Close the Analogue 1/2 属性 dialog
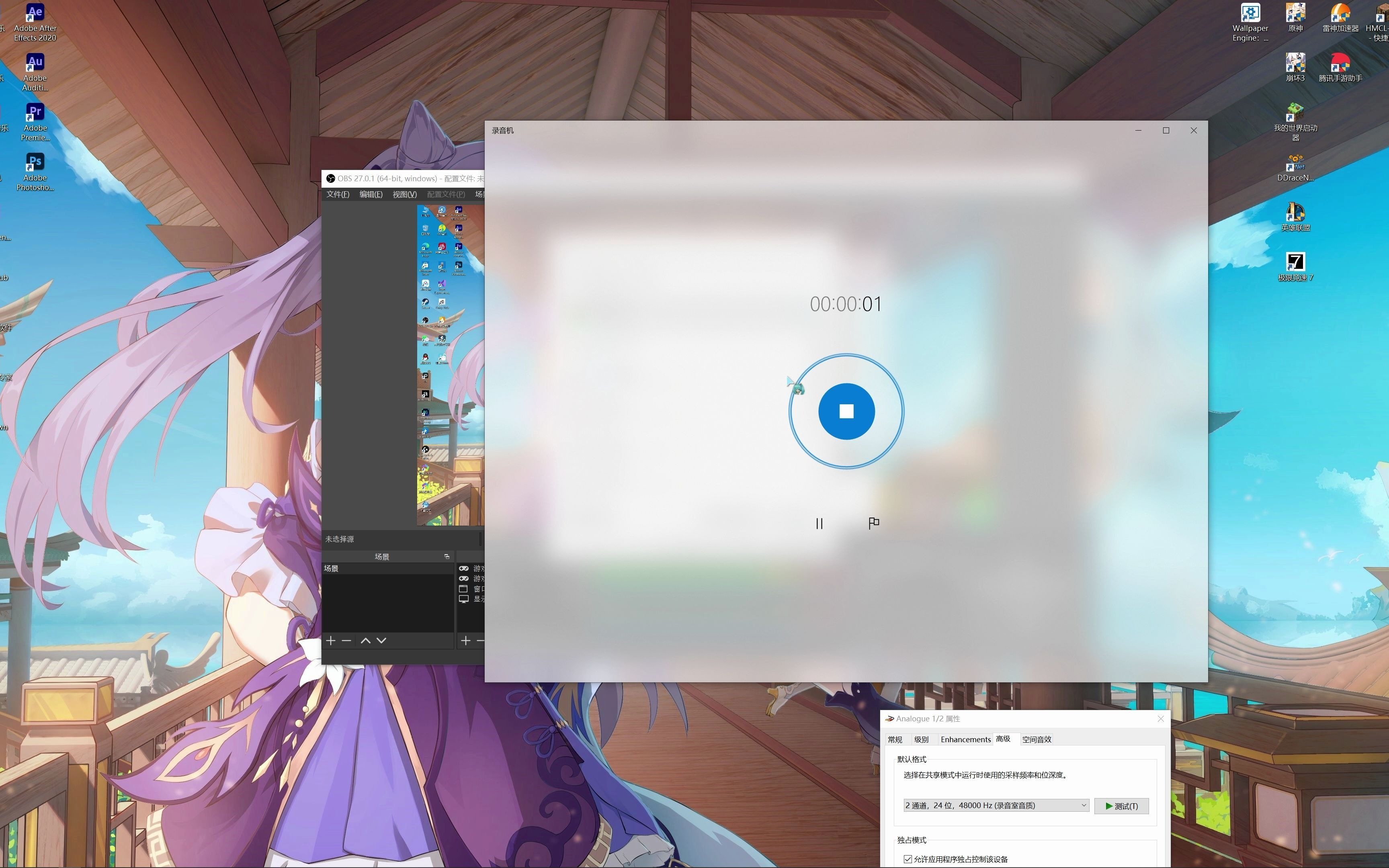 tap(1160, 719)
